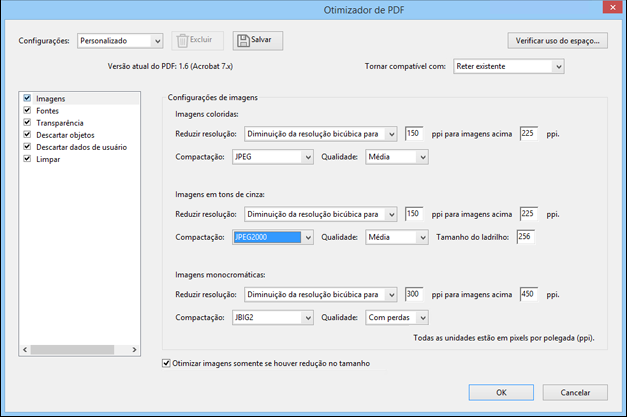Open Qualidade dropdown showing Com perdas
Viewport: 627px width, 417px height.
(396, 317)
